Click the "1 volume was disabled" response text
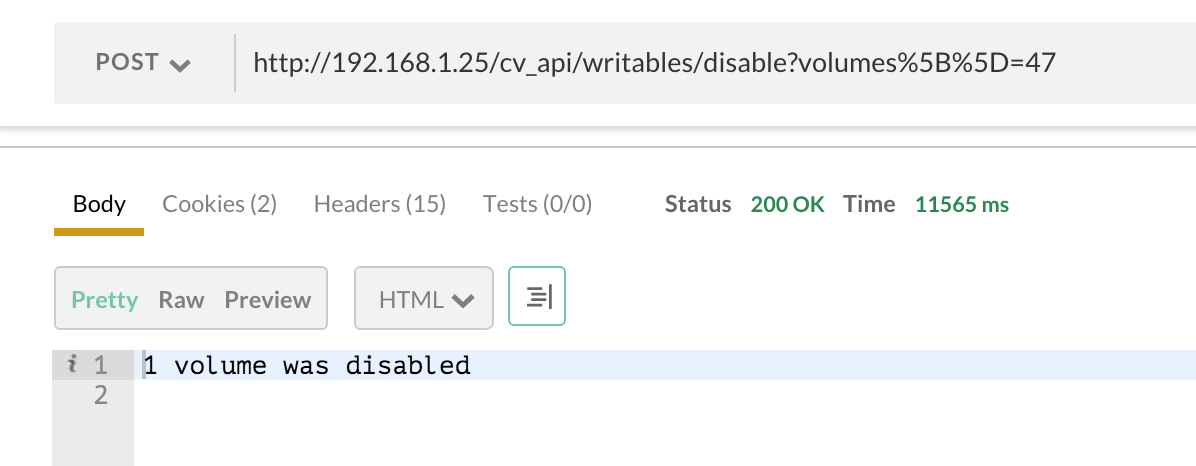 tap(307, 366)
